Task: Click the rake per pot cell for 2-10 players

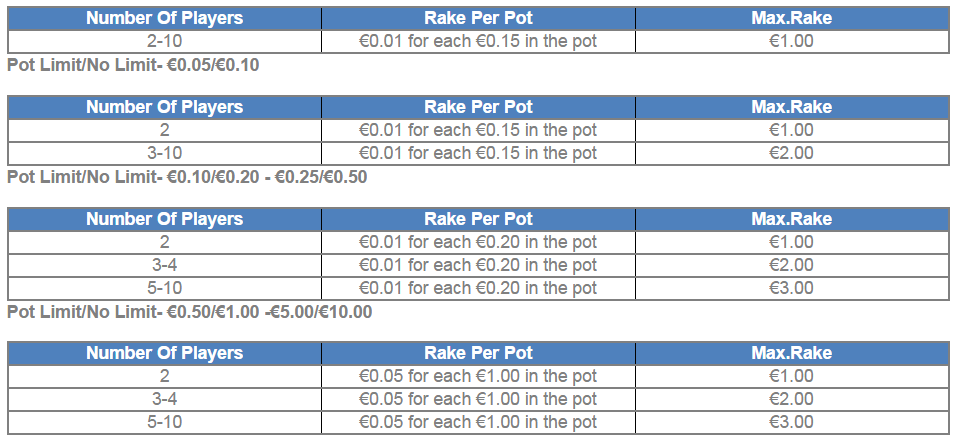Action: [478, 42]
